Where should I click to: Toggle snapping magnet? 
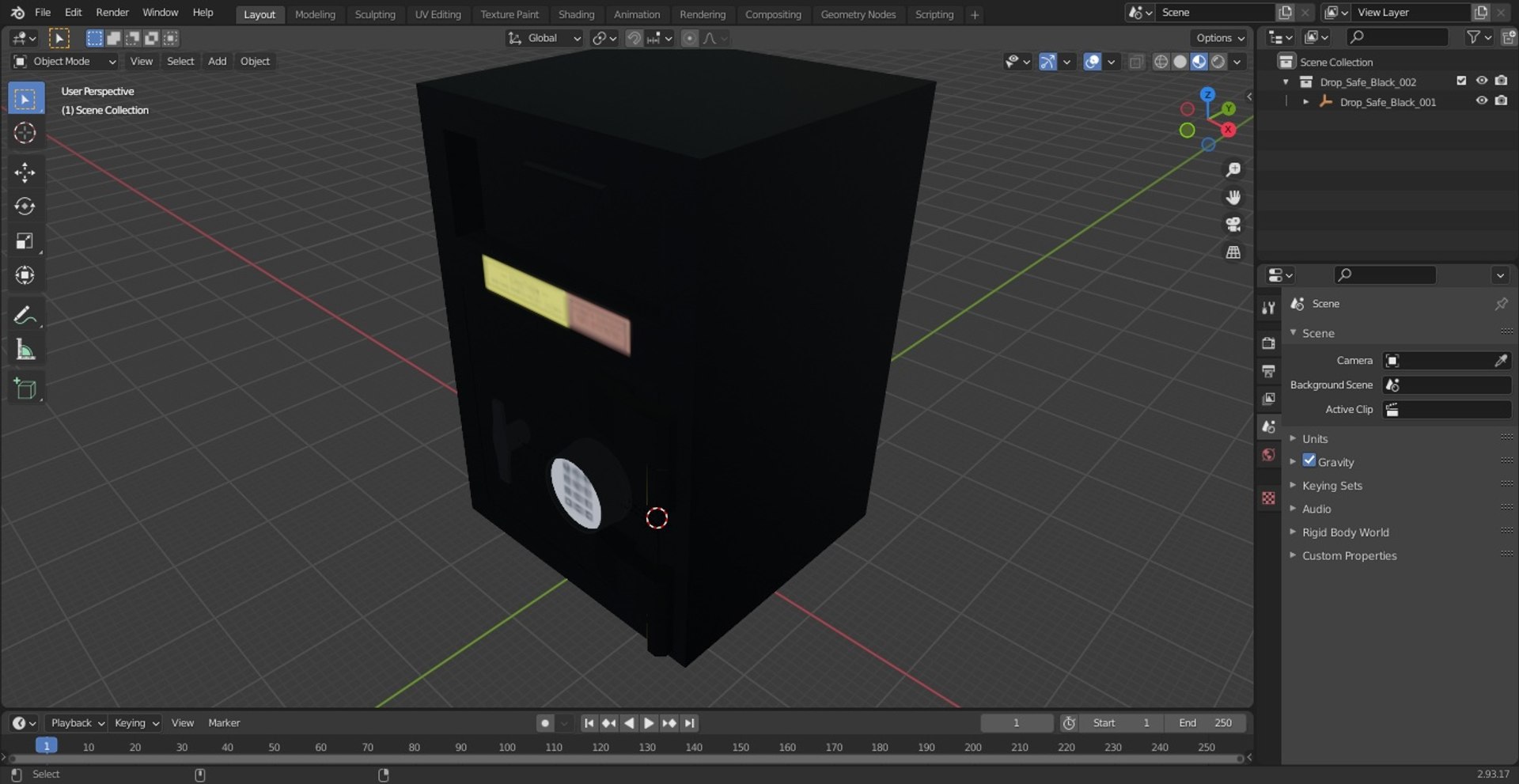tap(634, 38)
